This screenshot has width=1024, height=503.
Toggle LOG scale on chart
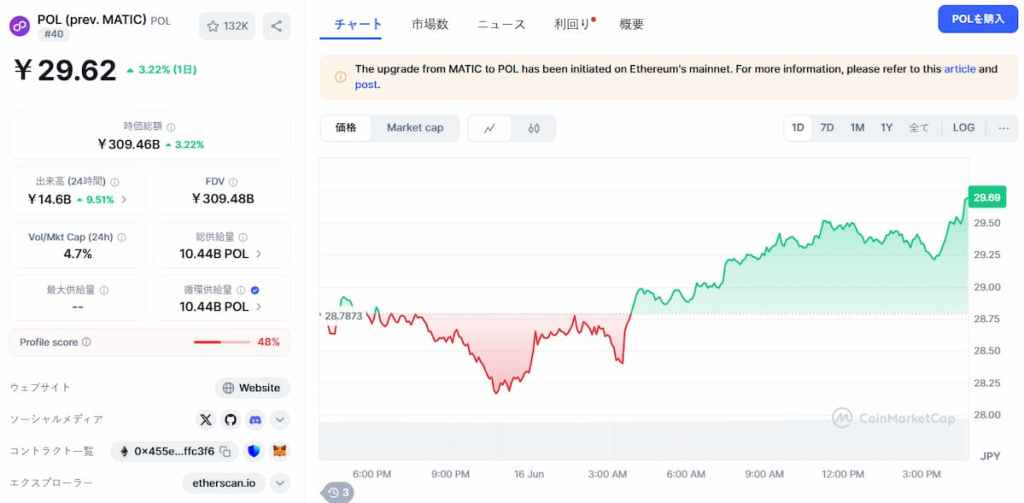click(963, 128)
